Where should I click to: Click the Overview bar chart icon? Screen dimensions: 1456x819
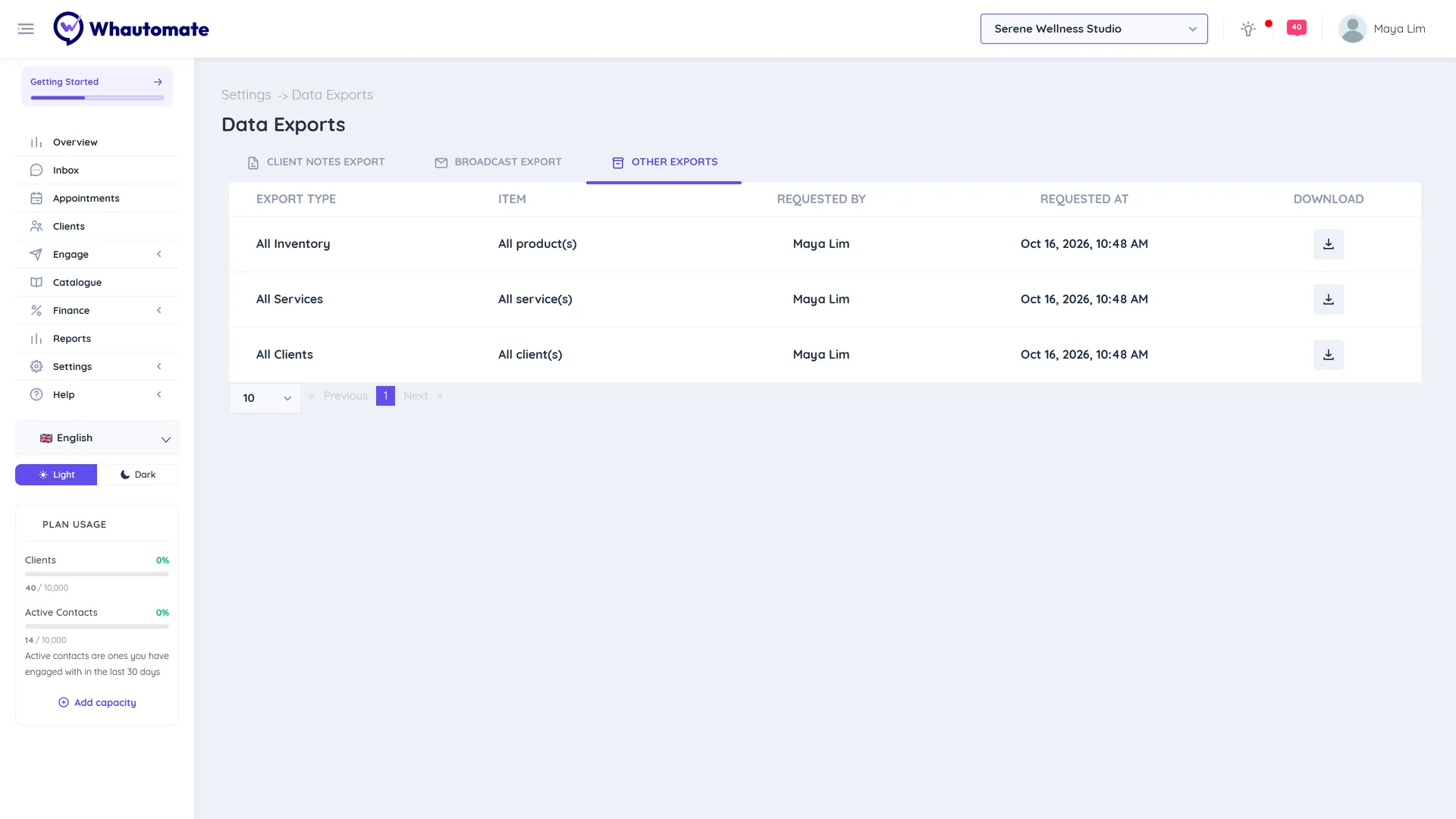tap(36, 143)
